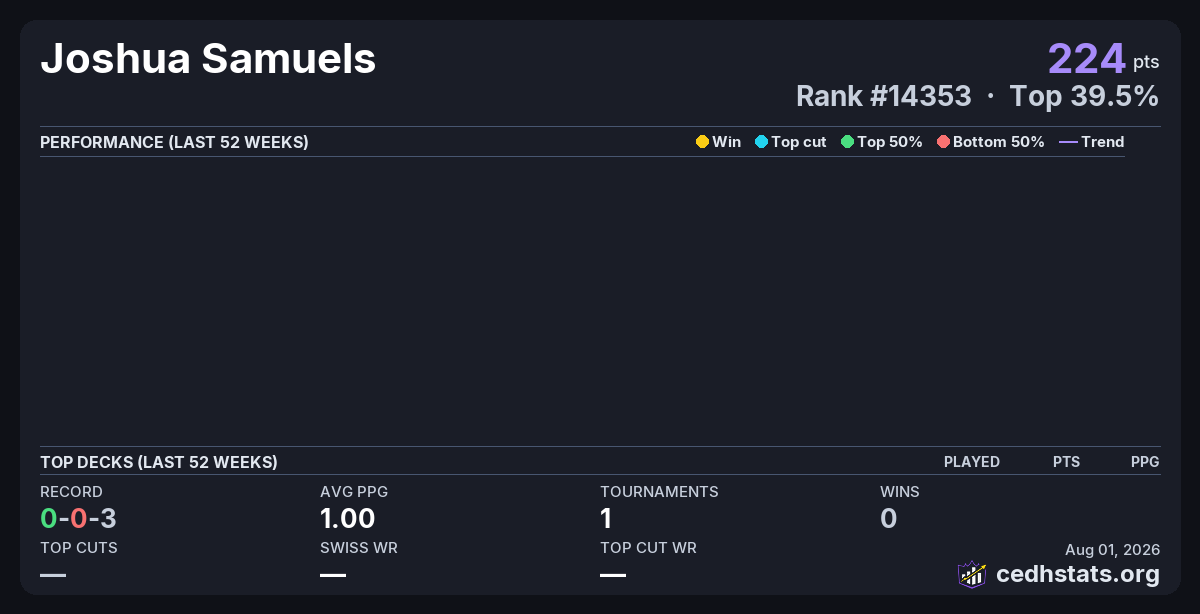
Task: Click the Aug 01, 2026 date
Action: (x=1112, y=550)
